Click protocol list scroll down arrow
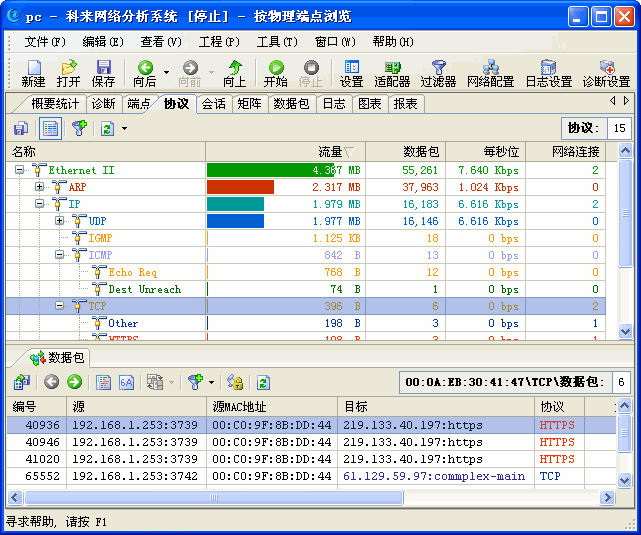This screenshot has width=641, height=535. tap(625, 331)
